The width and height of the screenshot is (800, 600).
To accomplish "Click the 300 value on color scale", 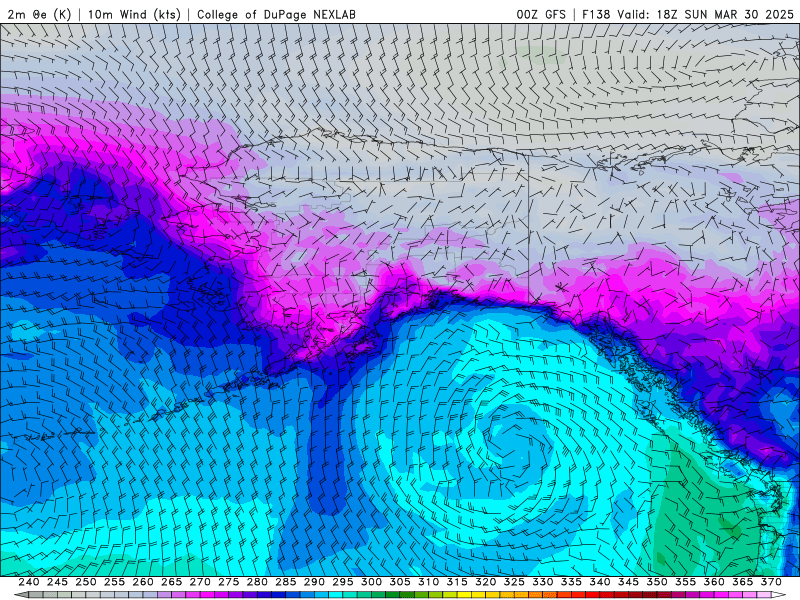I will click(x=371, y=582).
